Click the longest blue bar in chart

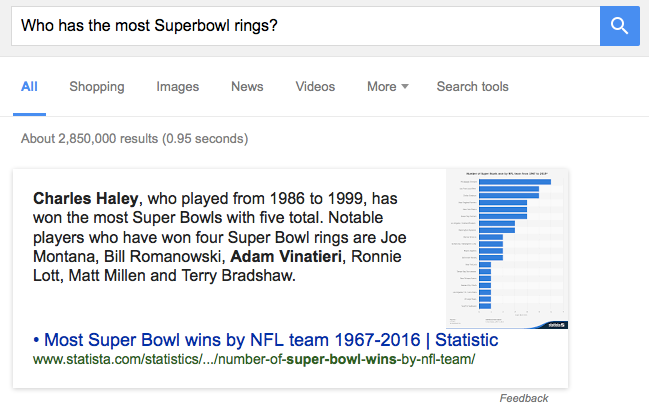[515, 182]
